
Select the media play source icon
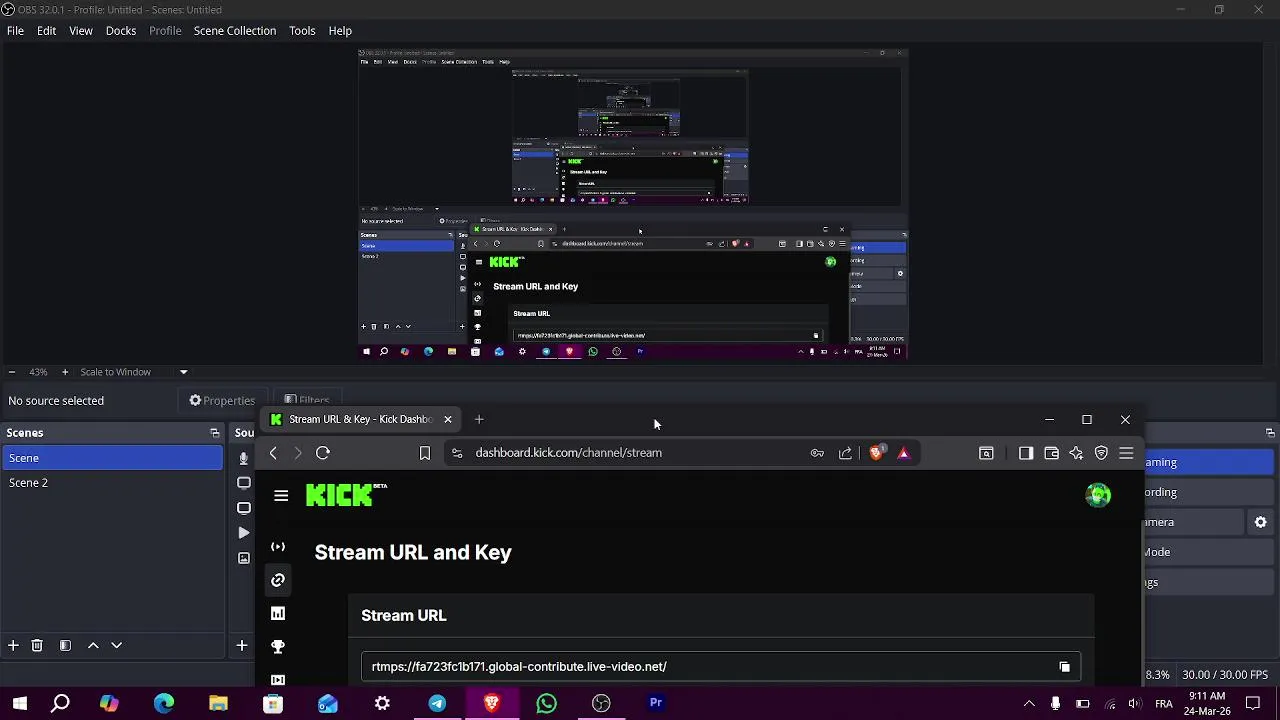click(x=243, y=533)
